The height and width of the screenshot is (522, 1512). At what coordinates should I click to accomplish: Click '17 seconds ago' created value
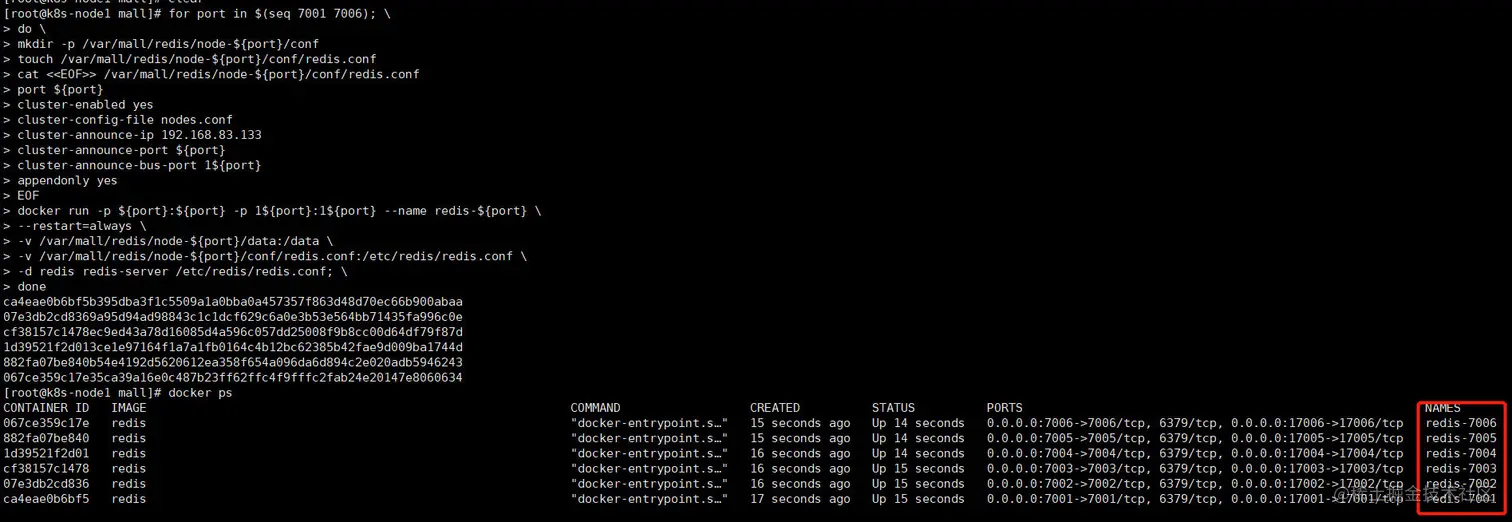coord(800,499)
